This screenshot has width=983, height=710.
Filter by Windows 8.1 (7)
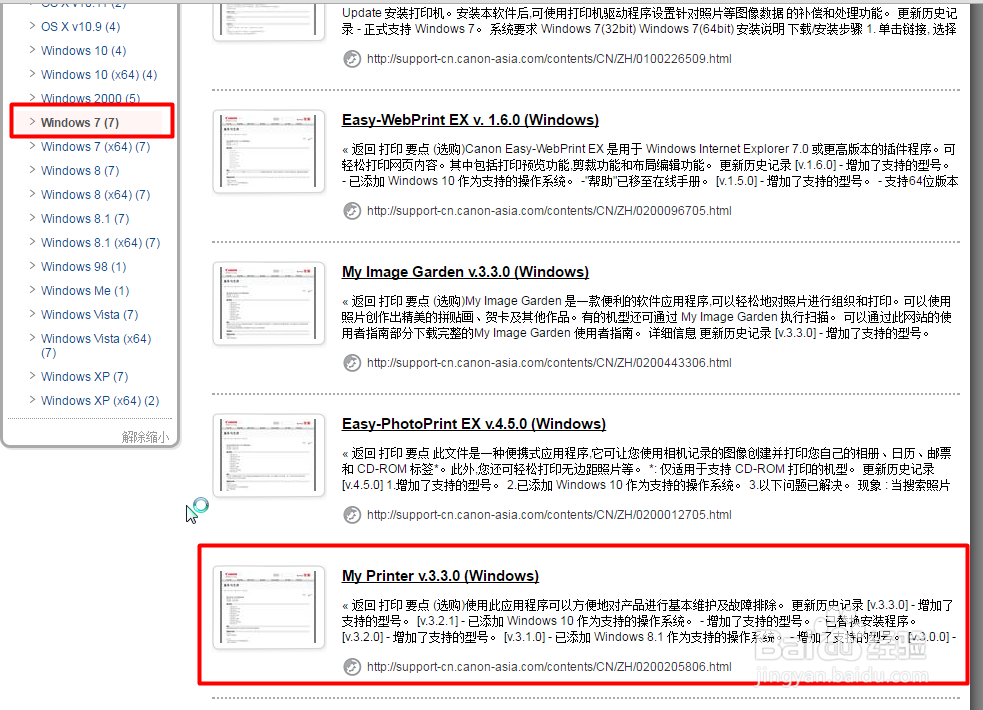[85, 219]
